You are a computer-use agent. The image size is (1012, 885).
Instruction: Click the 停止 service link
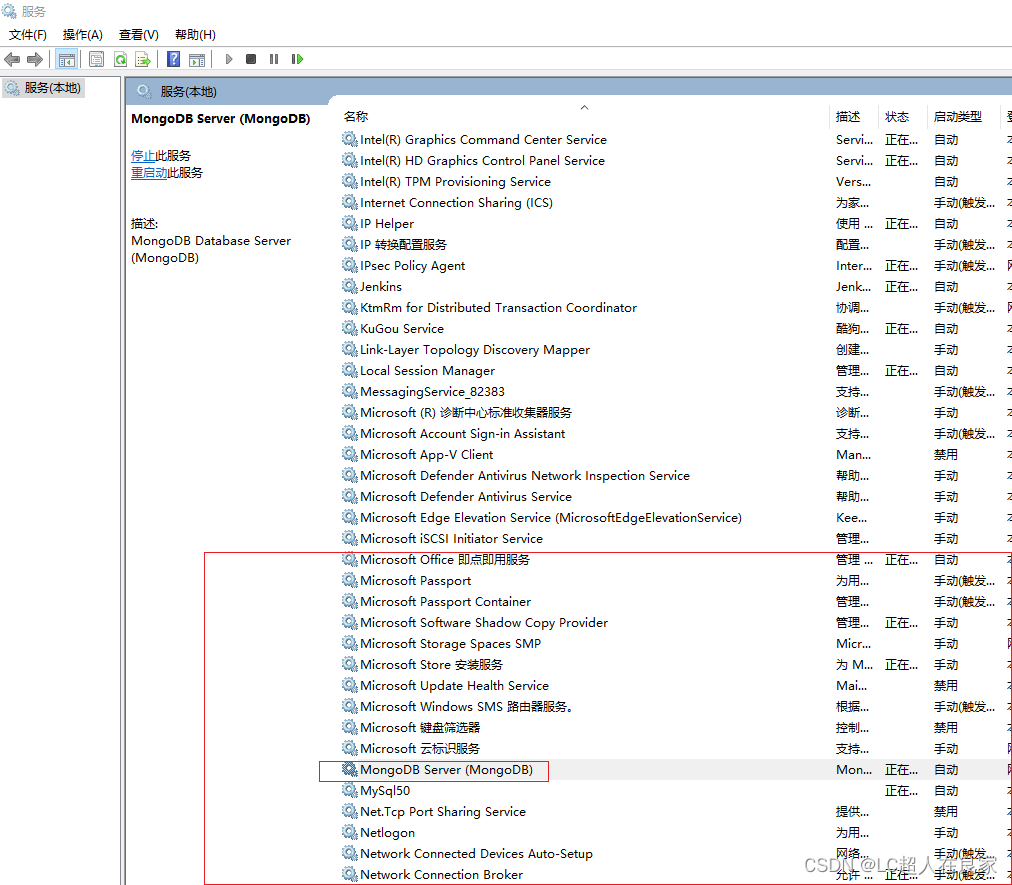[x=143, y=156]
